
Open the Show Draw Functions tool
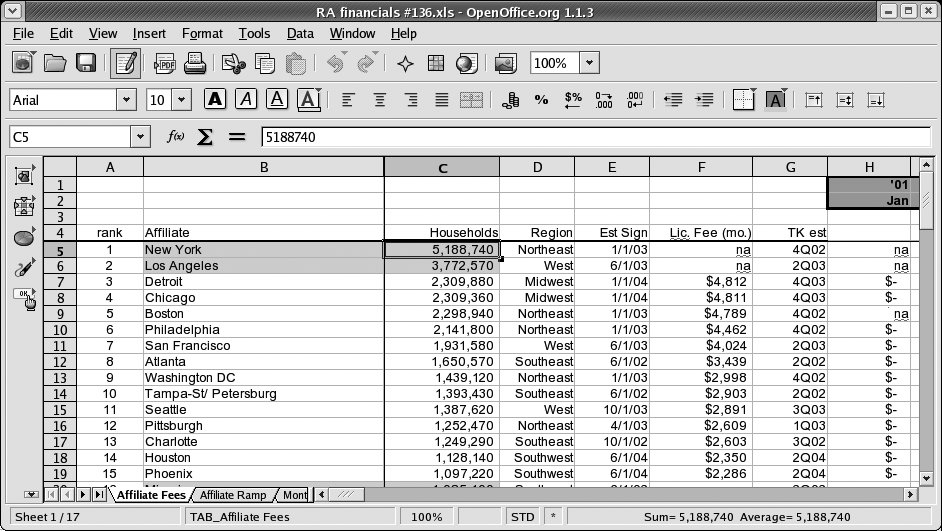pyautogui.click(x=24, y=268)
